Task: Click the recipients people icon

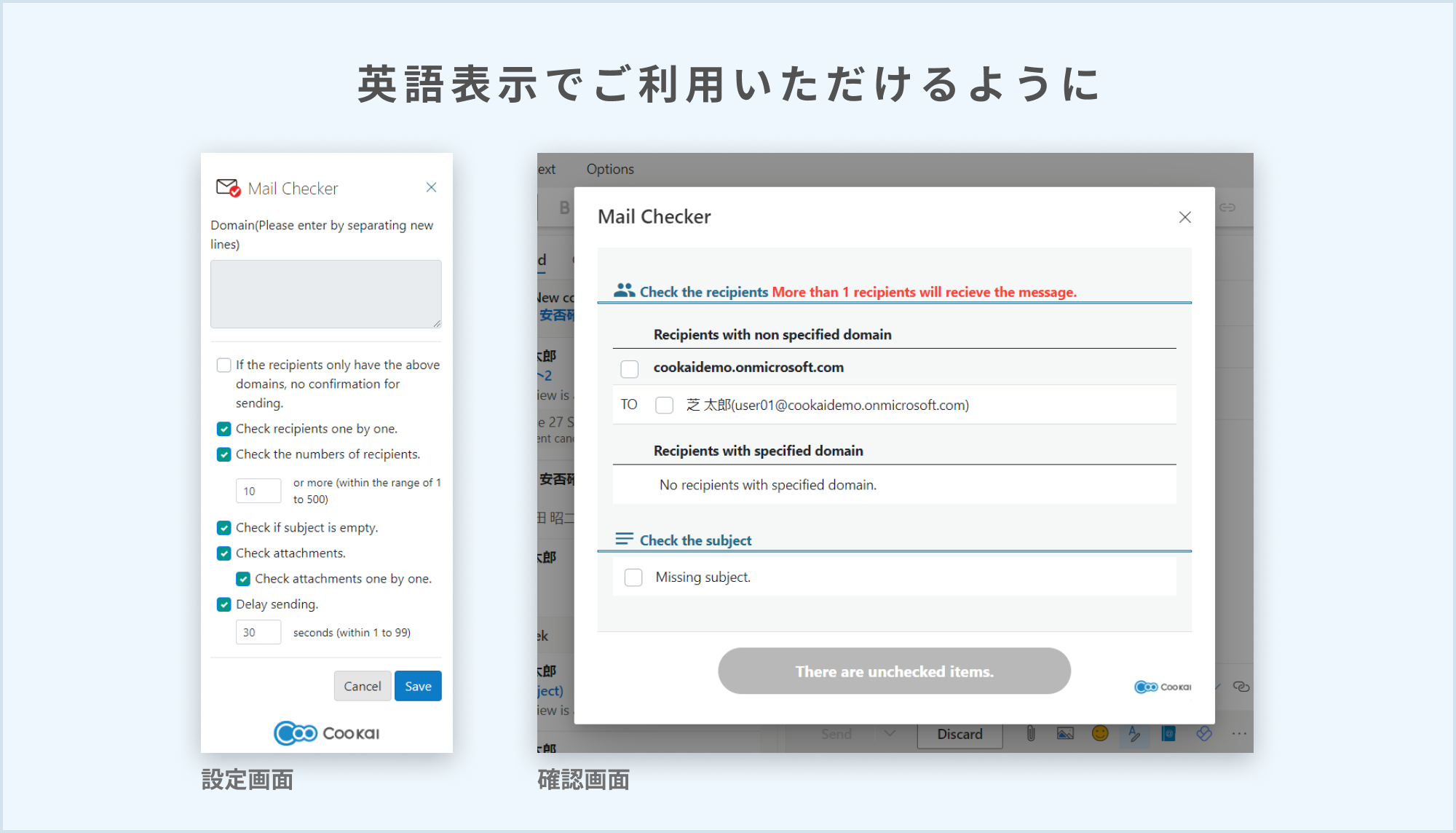Action: pos(624,291)
